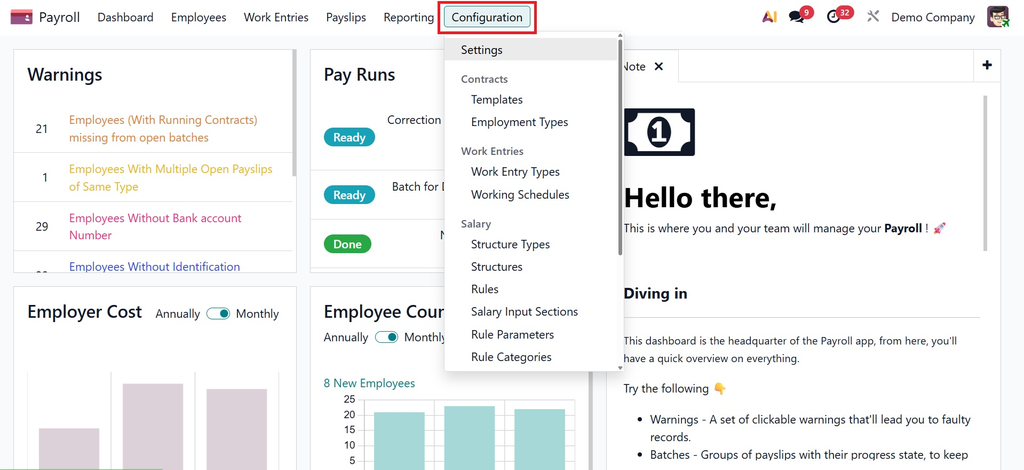
Task: Click the shortest Employer Cost bar
Action: click(69, 448)
